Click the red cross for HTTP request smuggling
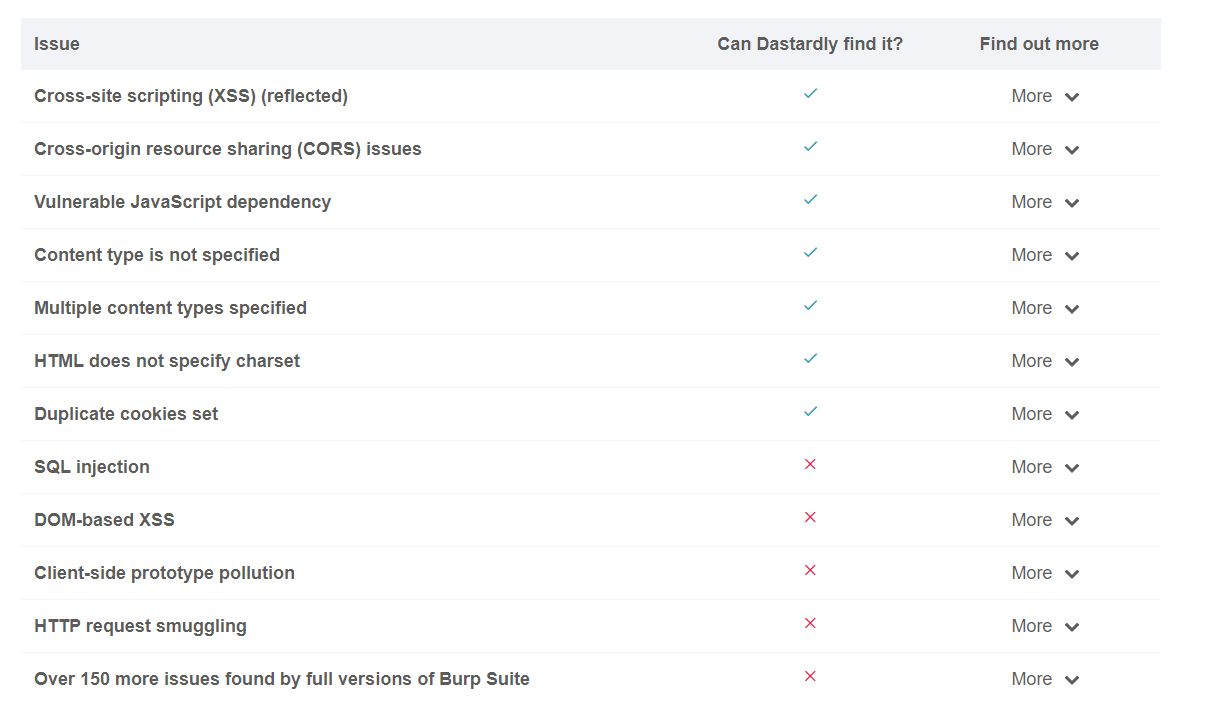Screen dimensions: 1207x724 [810, 624]
